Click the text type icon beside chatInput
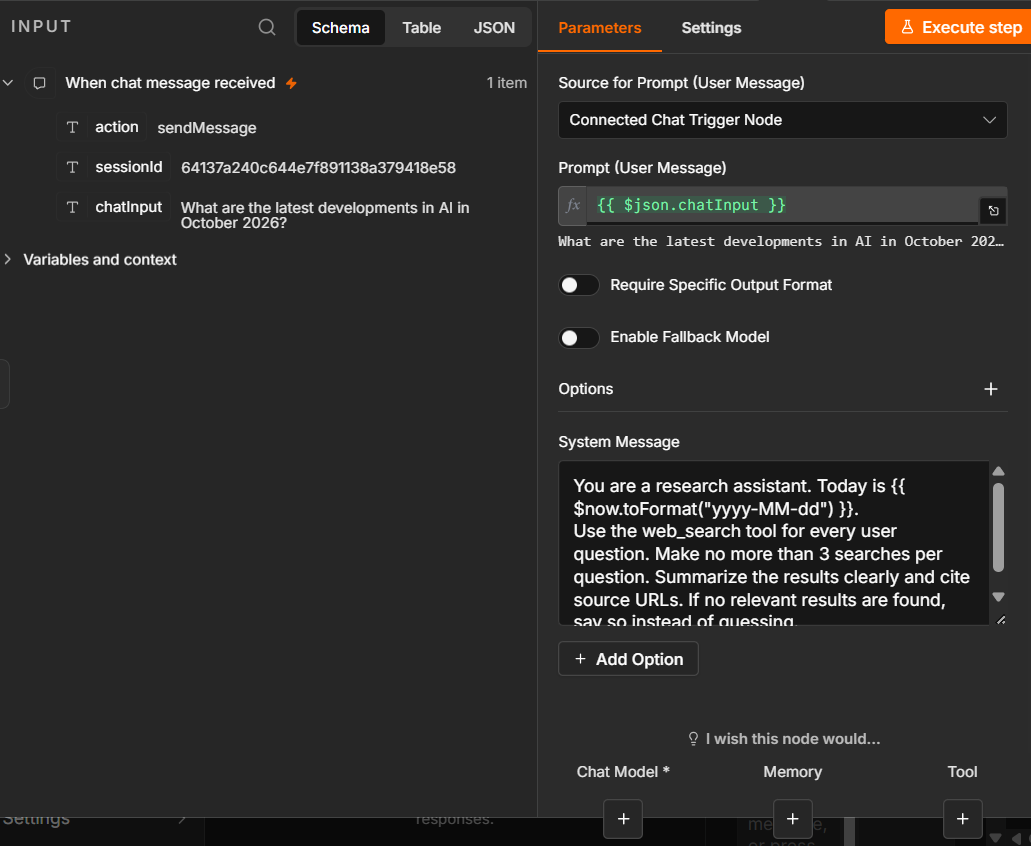 click(73, 208)
